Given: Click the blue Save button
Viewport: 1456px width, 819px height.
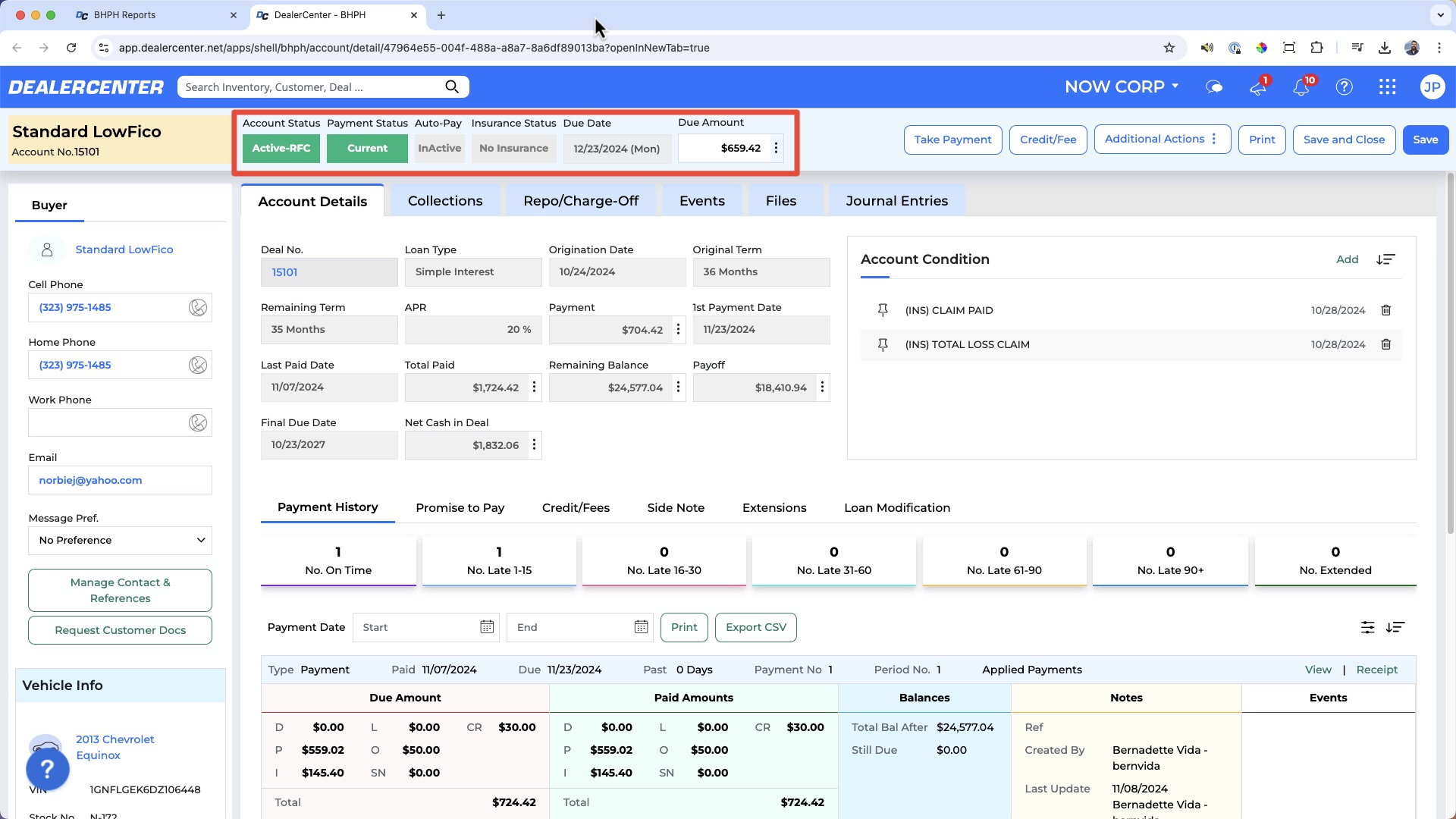Looking at the screenshot, I should point(1426,140).
